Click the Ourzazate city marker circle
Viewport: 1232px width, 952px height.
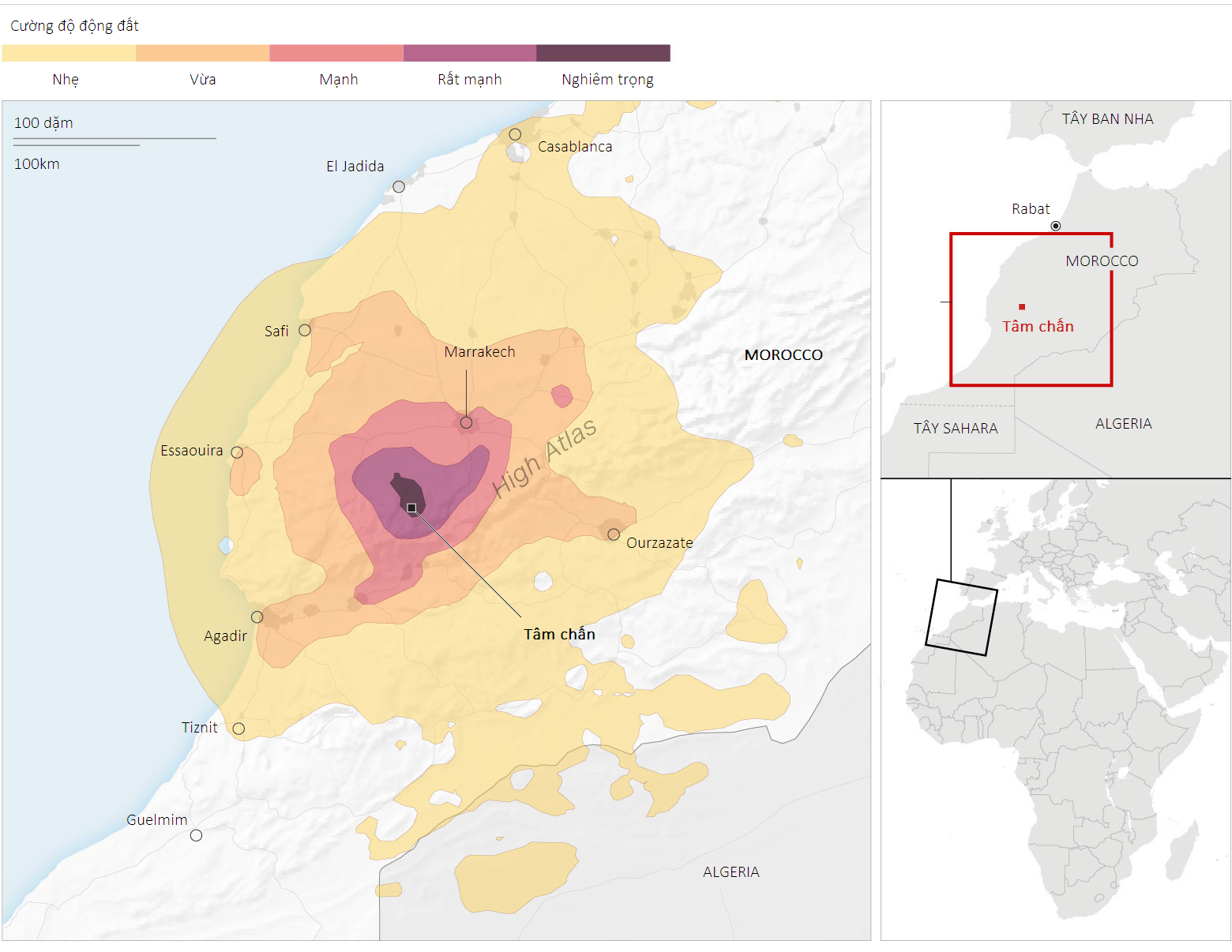pyautogui.click(x=614, y=534)
